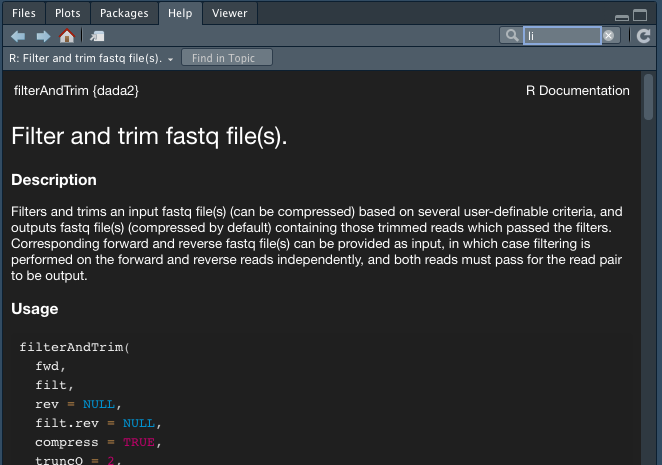The width and height of the screenshot is (662, 465).
Task: Click the search magnifier icon
Action: [512, 35]
